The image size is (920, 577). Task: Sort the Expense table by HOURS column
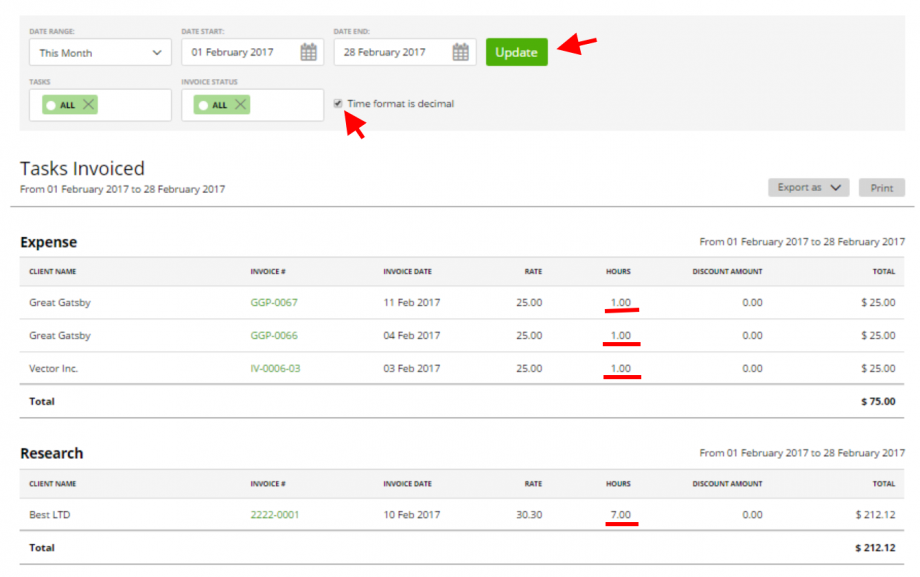click(618, 271)
